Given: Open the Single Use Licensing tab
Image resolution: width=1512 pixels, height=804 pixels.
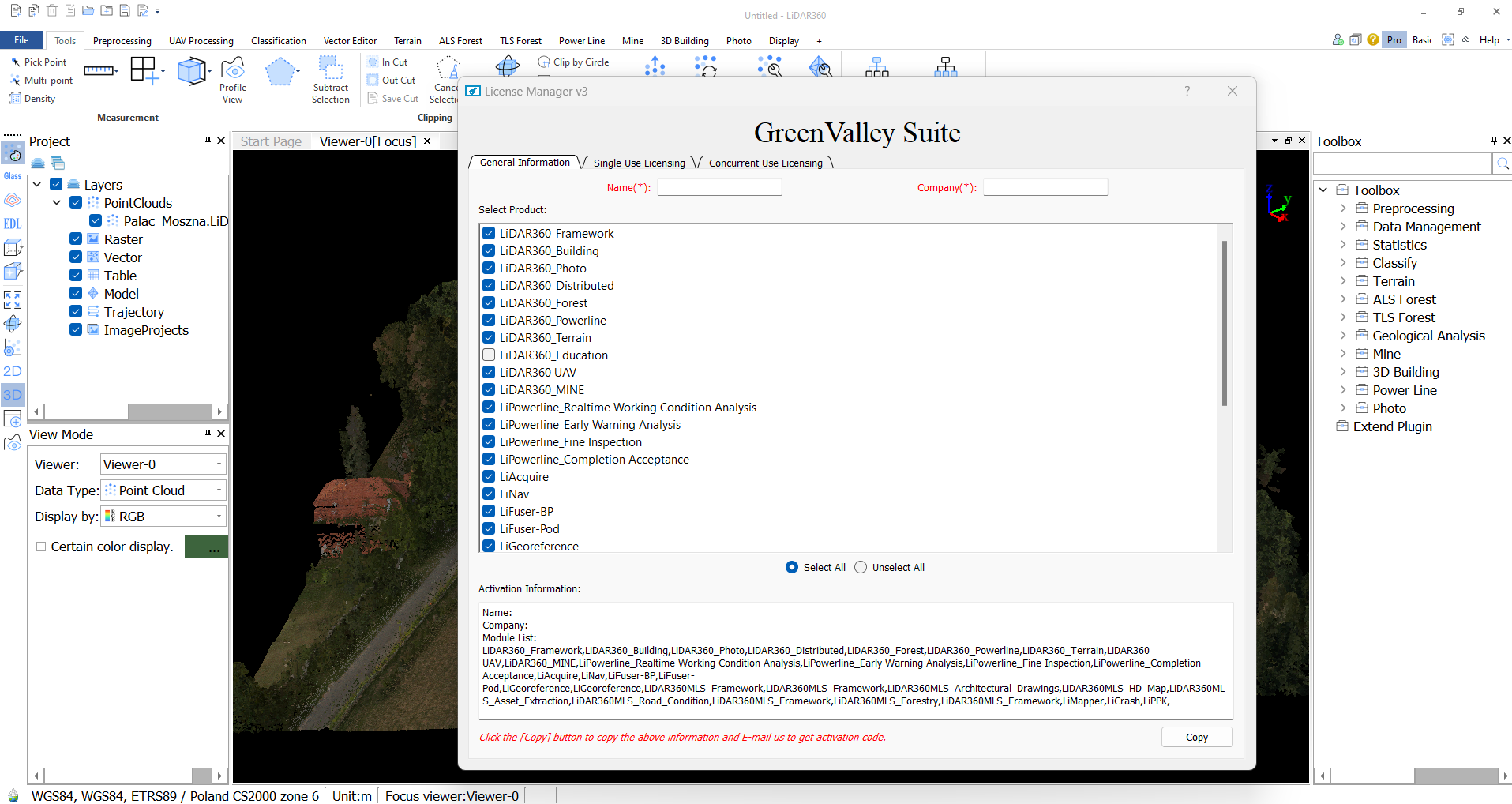Looking at the screenshot, I should tap(639, 163).
